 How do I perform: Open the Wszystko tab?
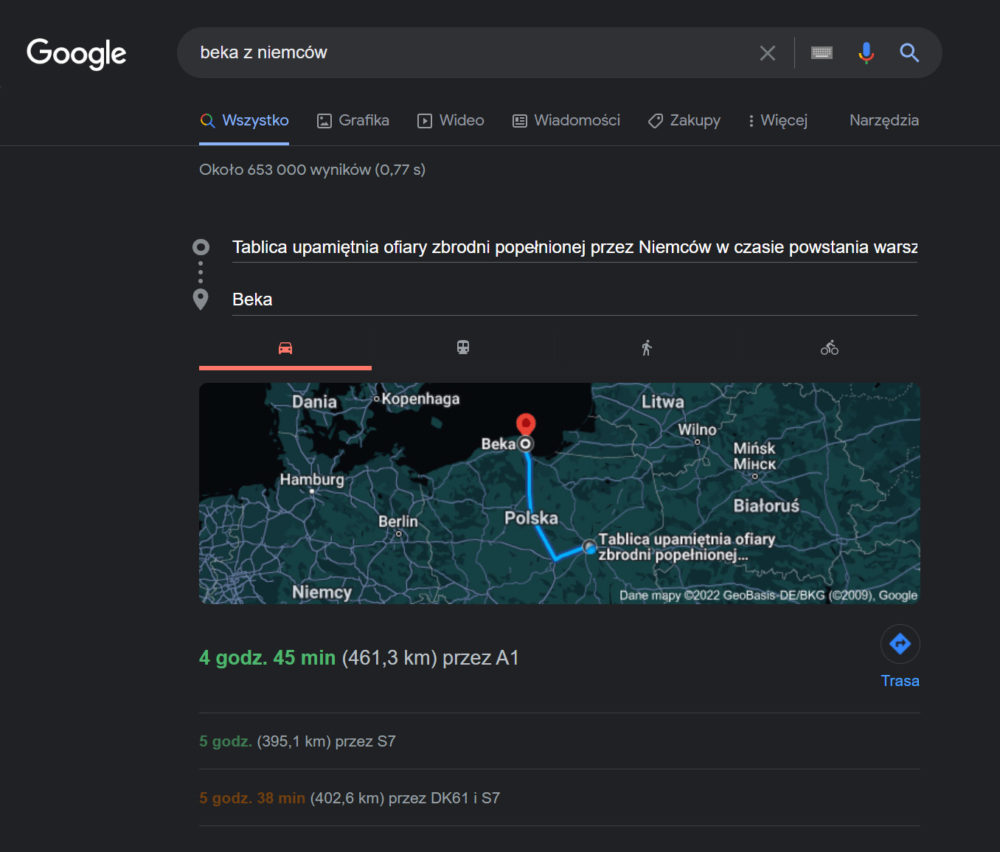coord(244,121)
